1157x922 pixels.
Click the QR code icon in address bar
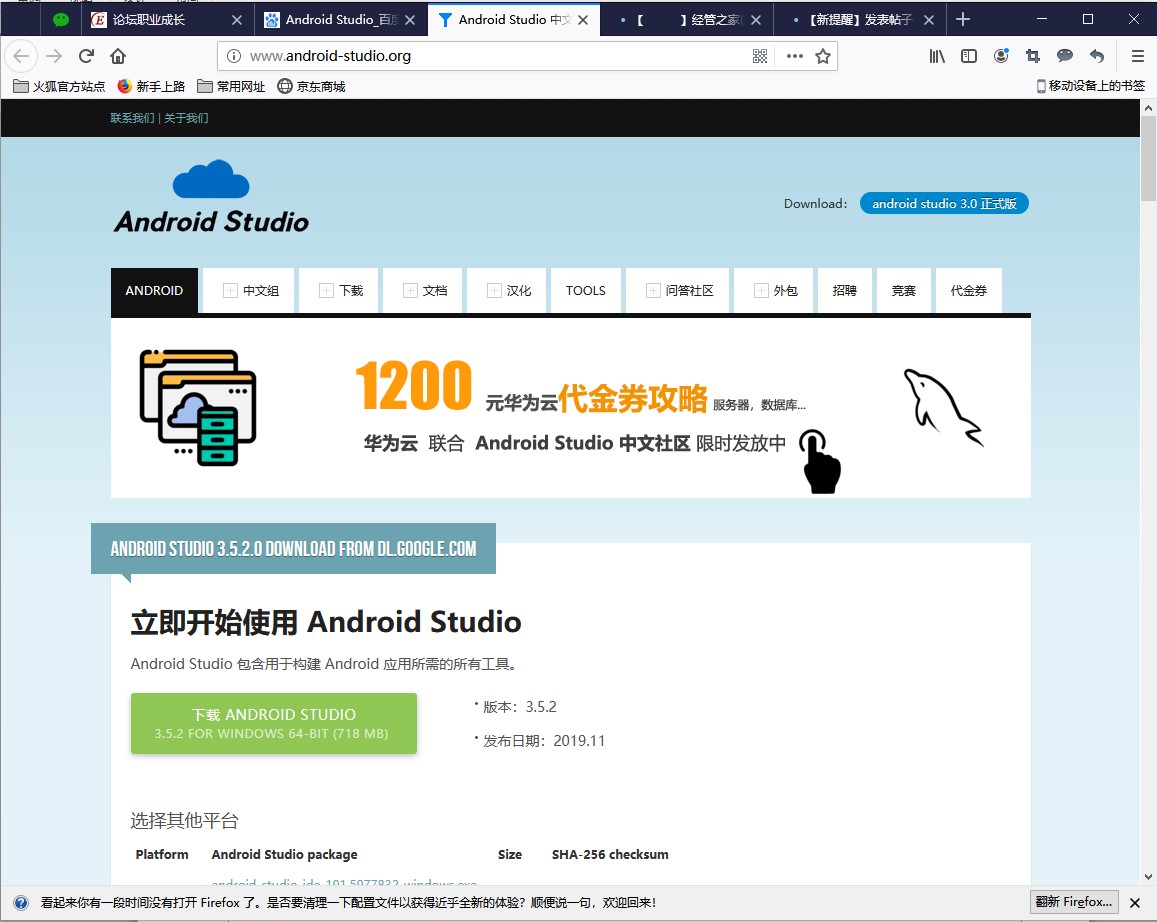(760, 56)
